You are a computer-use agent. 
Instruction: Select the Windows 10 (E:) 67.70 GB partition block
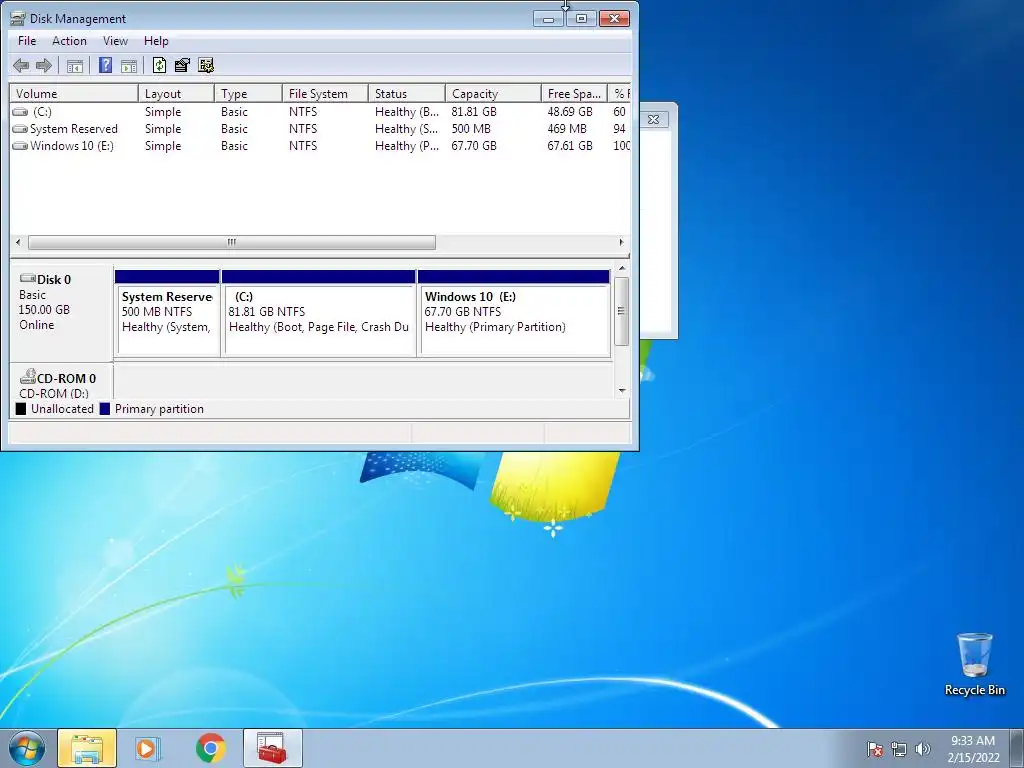point(514,313)
